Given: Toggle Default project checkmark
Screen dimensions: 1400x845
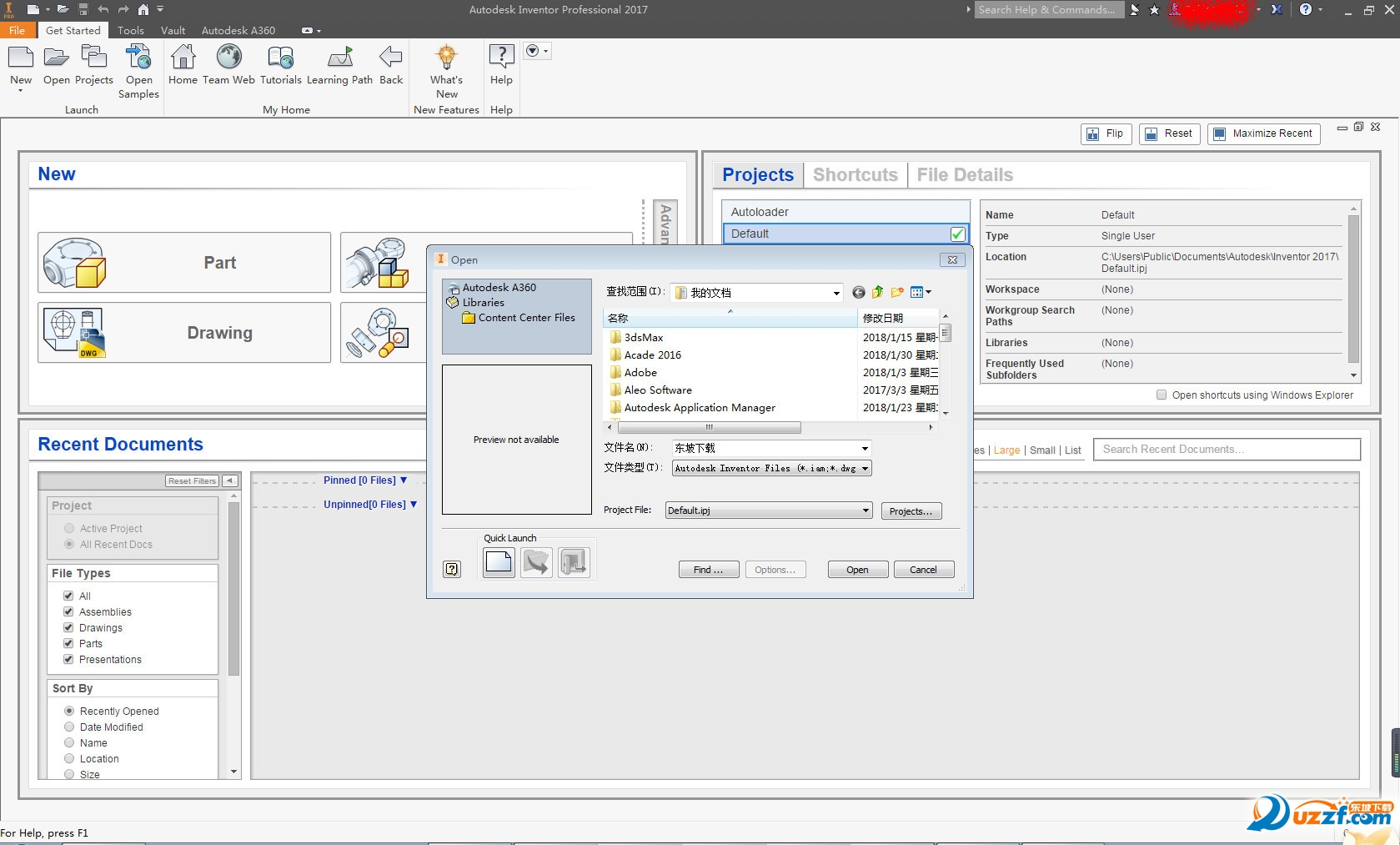Looking at the screenshot, I should [957, 234].
